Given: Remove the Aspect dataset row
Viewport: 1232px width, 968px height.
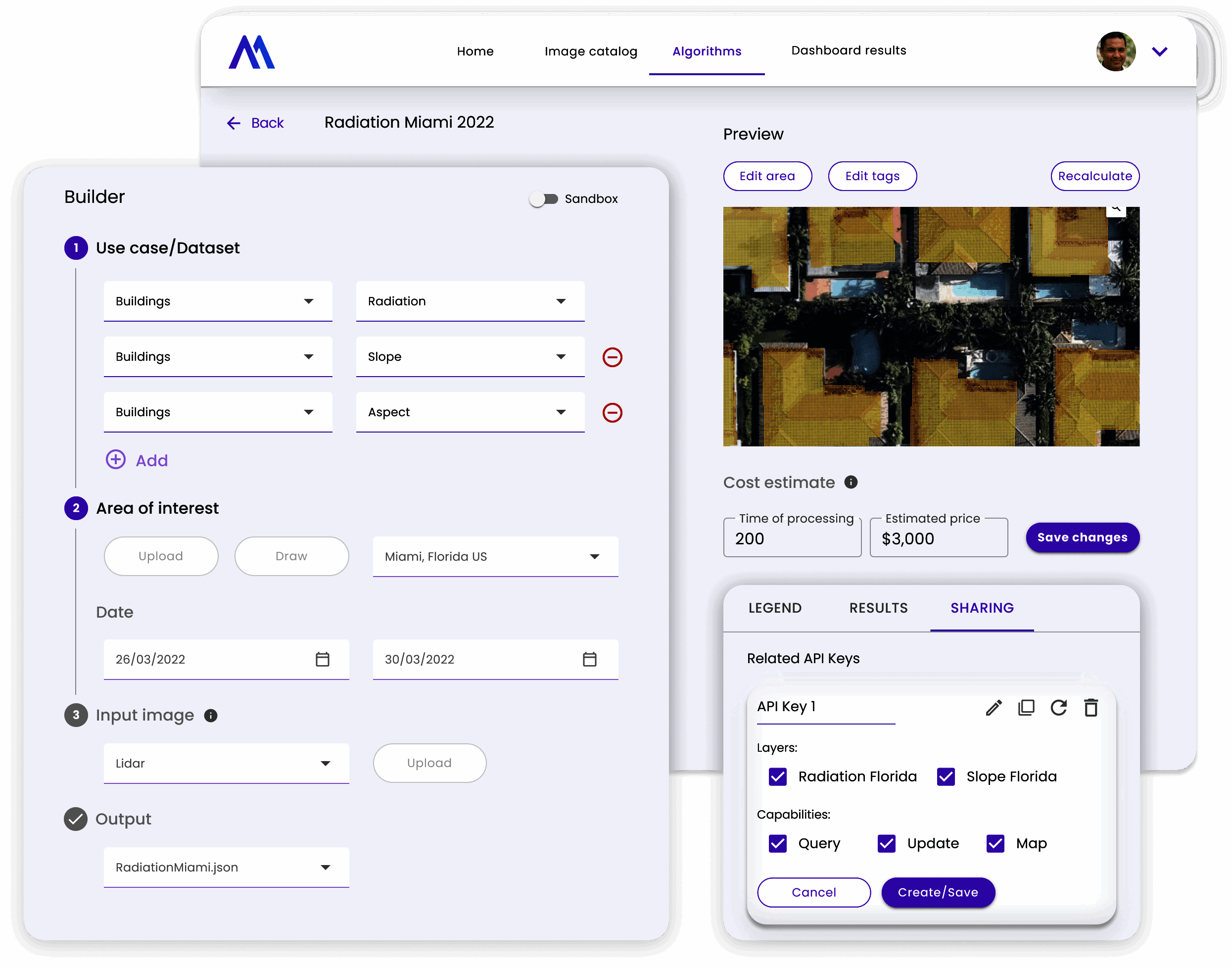Looking at the screenshot, I should coord(613,413).
